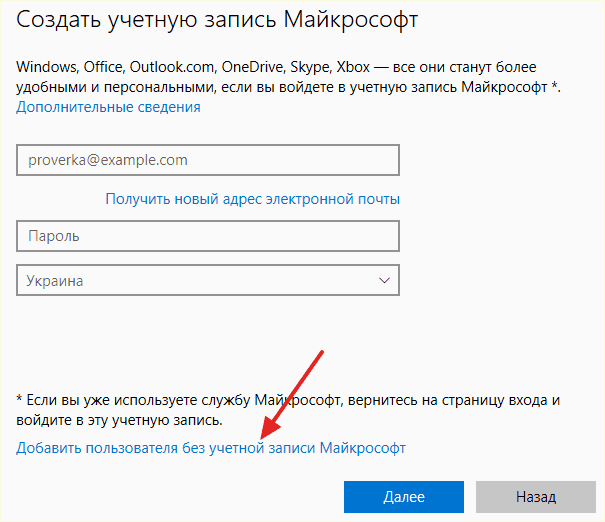Click "Добавить пользователя без учетной записи Майкрософт"

pyautogui.click(x=211, y=448)
